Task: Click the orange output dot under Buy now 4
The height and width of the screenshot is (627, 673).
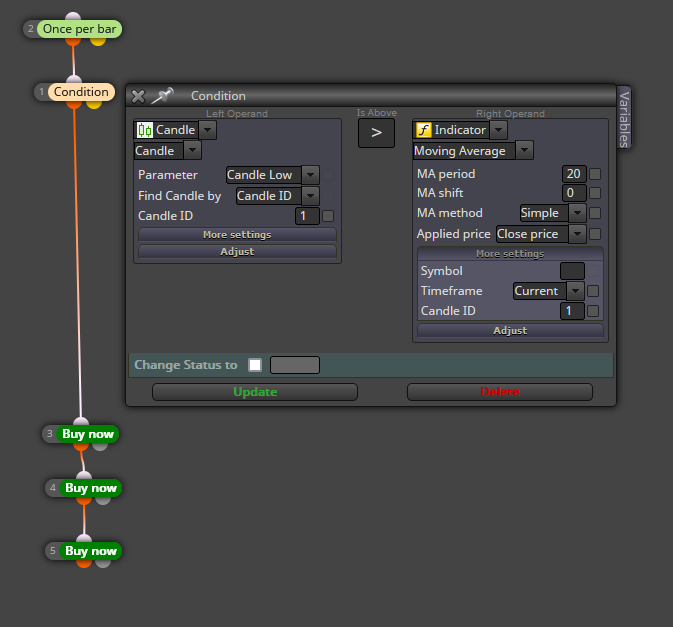Action: (84, 501)
